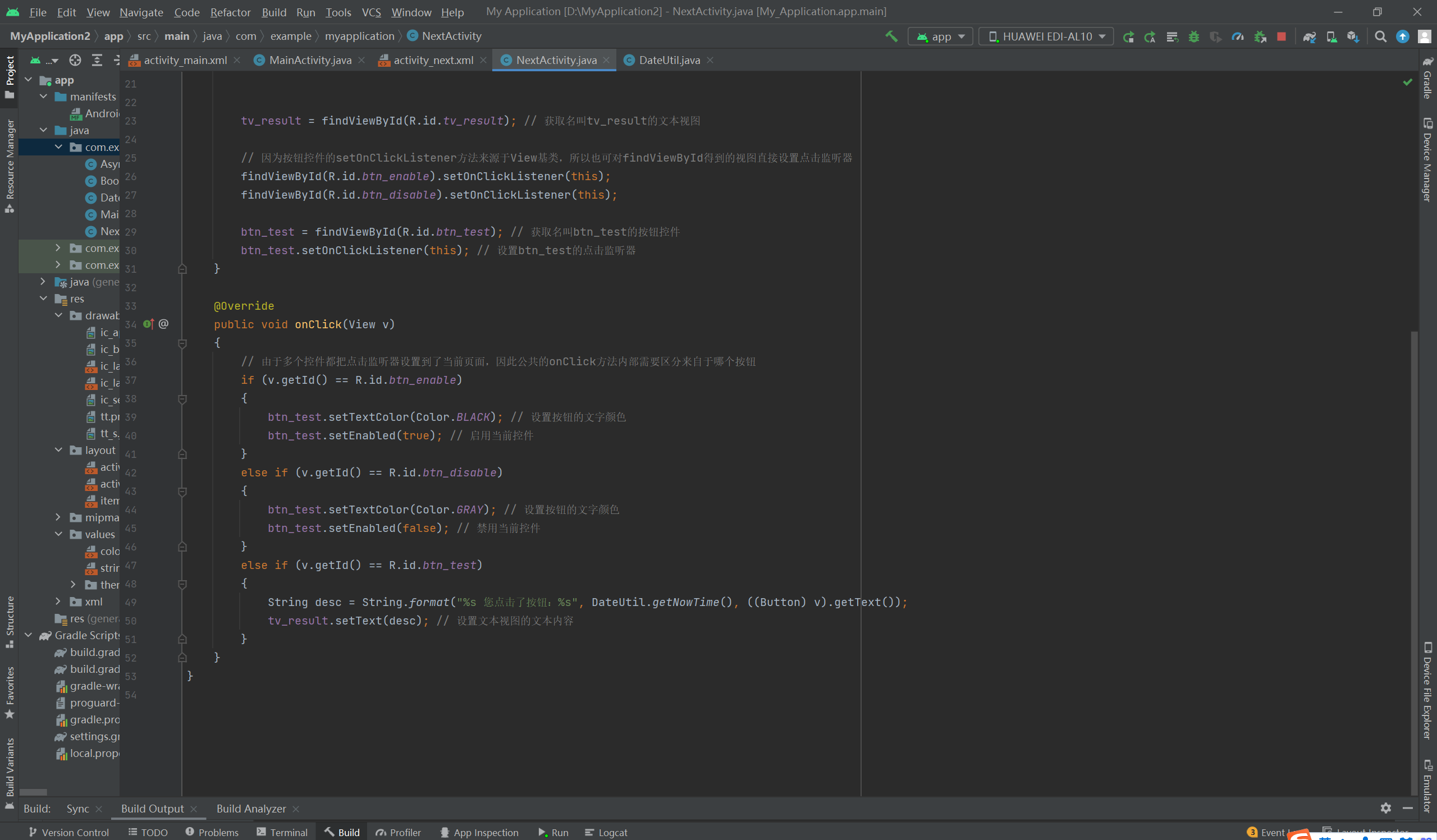Click the Search Everywhere magnifier icon
The width and height of the screenshot is (1437, 840).
(x=1380, y=36)
